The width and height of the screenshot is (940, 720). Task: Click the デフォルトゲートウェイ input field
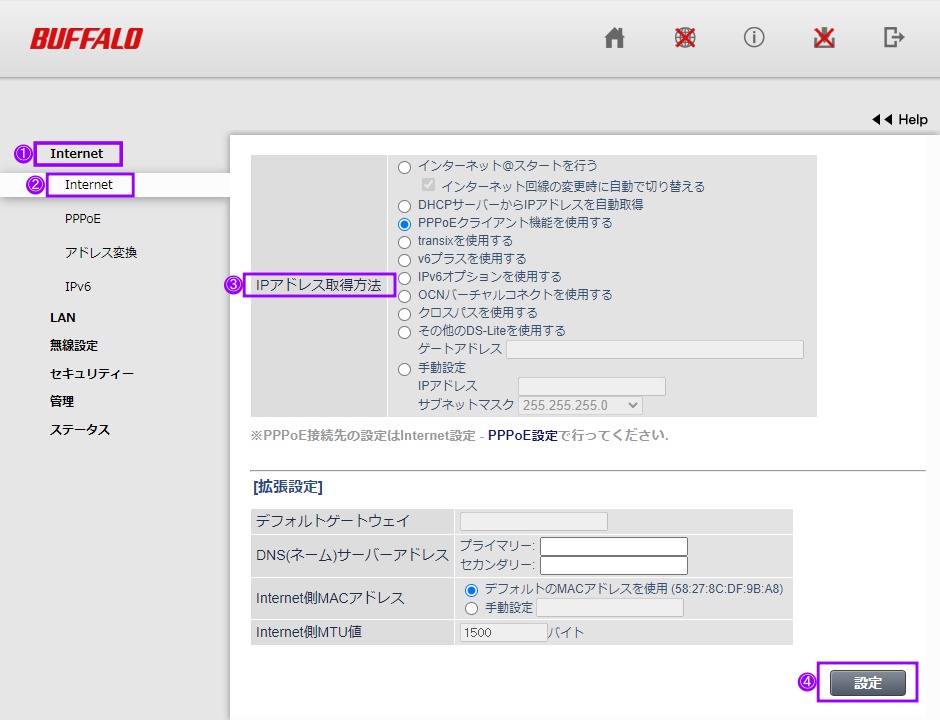pyautogui.click(x=534, y=522)
